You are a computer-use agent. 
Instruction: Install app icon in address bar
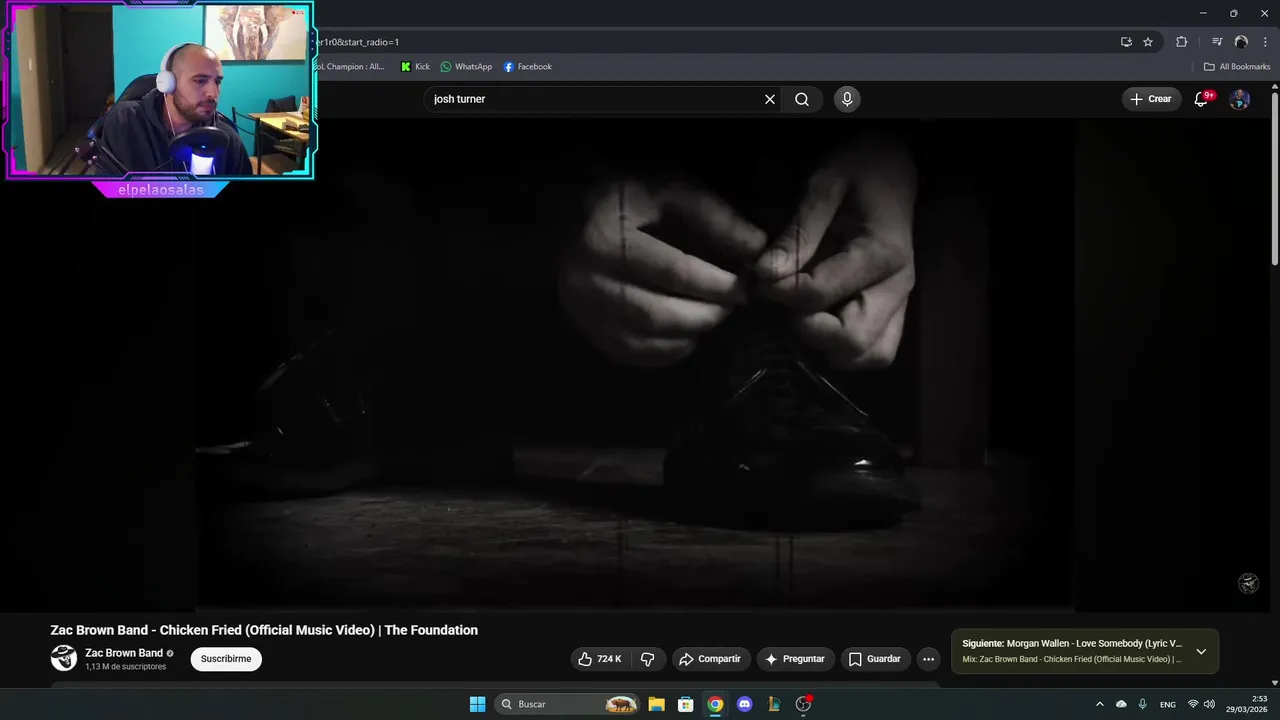click(x=1126, y=42)
